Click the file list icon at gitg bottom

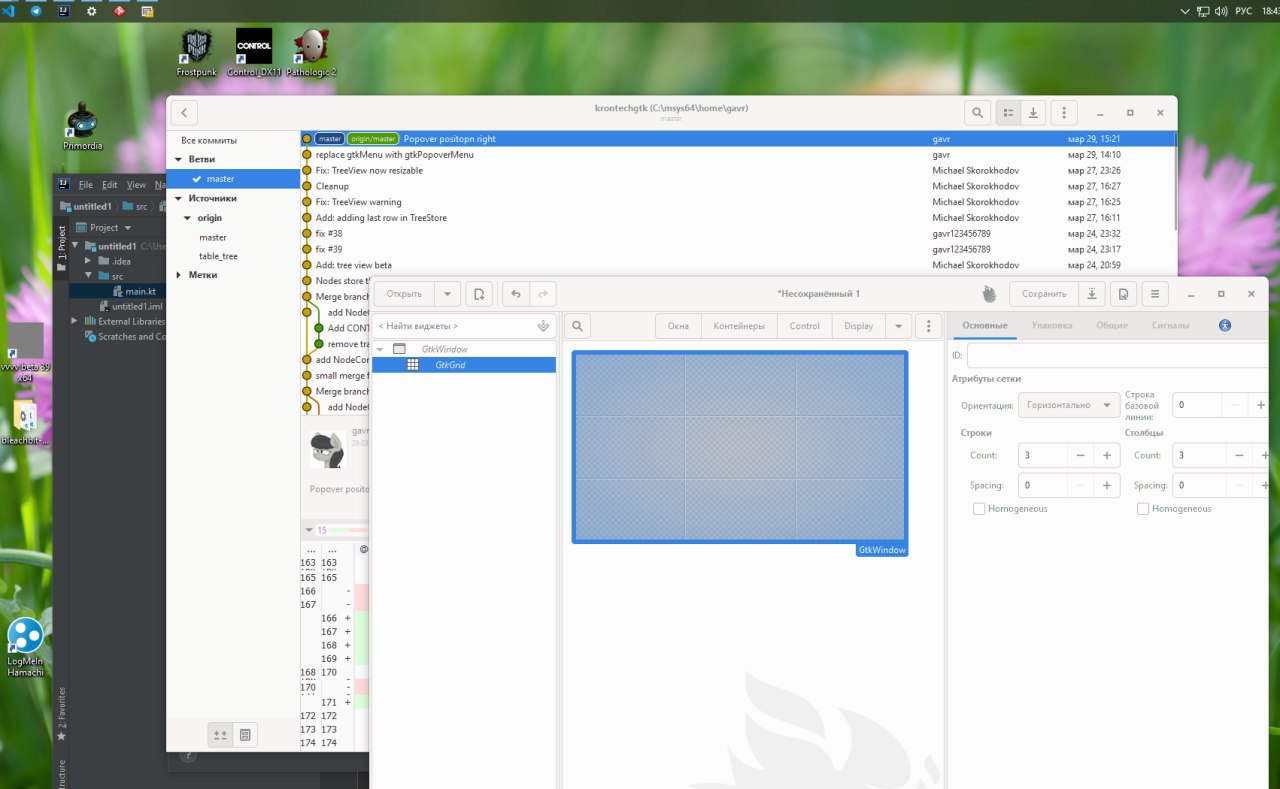(x=246, y=735)
